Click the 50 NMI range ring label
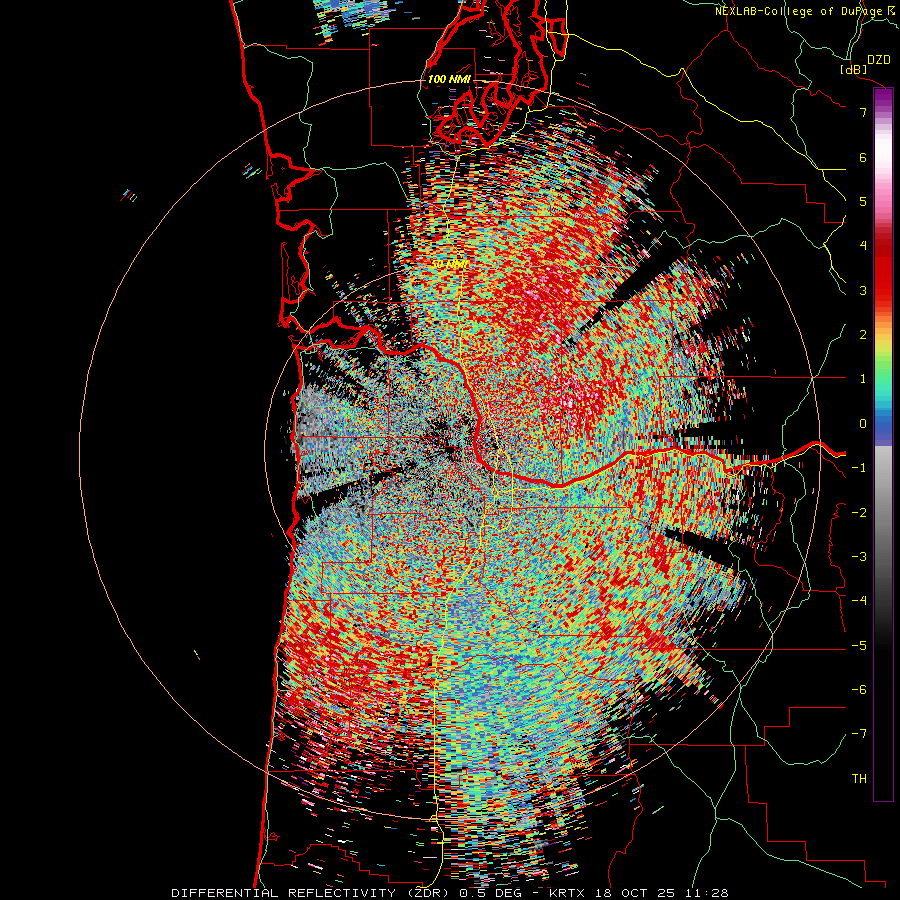This screenshot has height=900, width=900. (449, 265)
